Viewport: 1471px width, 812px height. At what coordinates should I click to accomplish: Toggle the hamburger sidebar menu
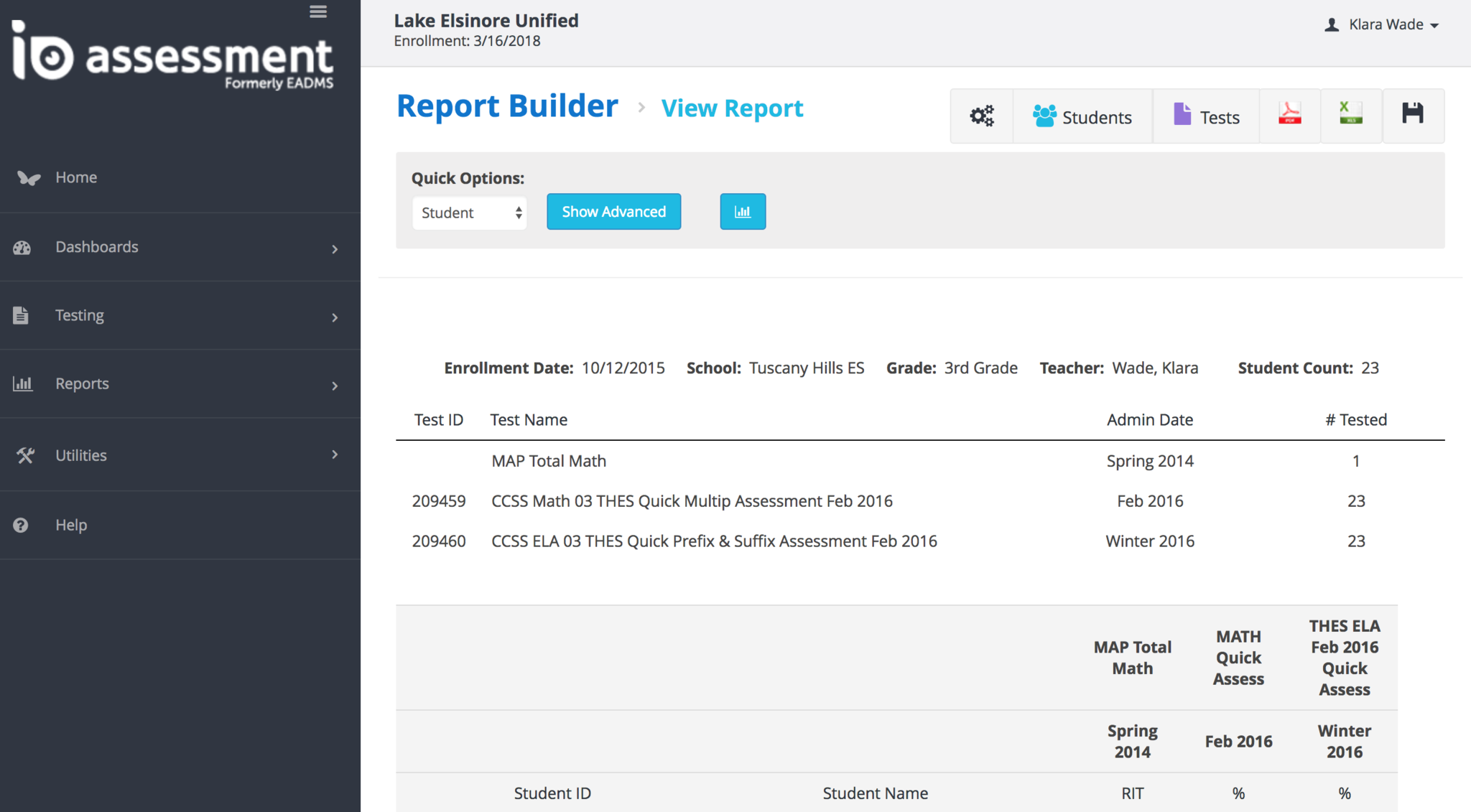coord(318,11)
